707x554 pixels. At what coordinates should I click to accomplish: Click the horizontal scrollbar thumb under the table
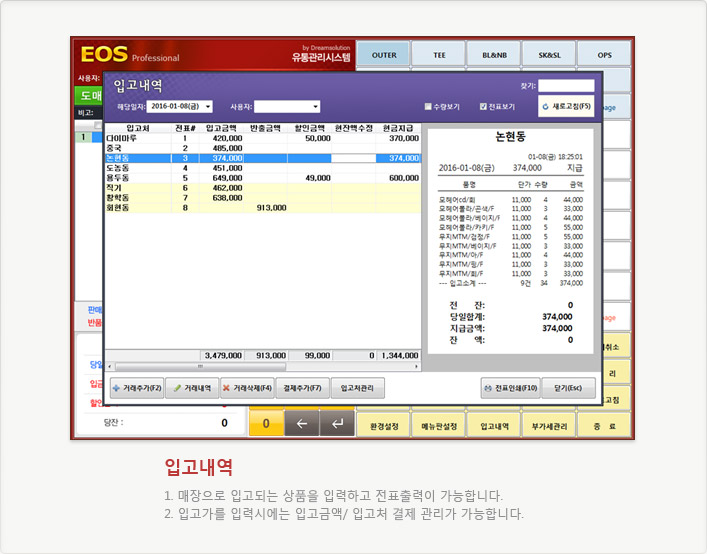tap(200, 366)
